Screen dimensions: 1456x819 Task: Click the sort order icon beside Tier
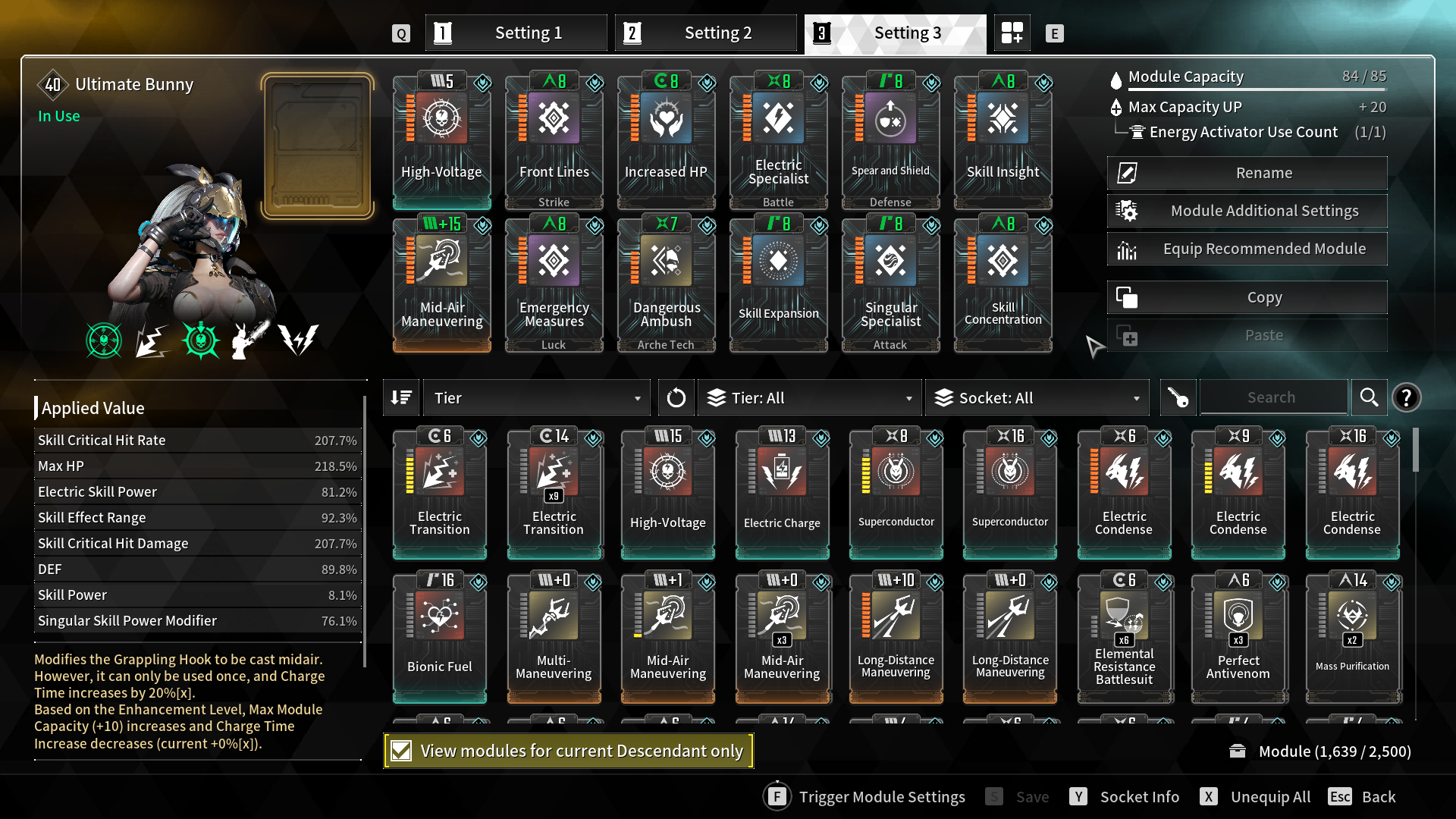click(401, 397)
